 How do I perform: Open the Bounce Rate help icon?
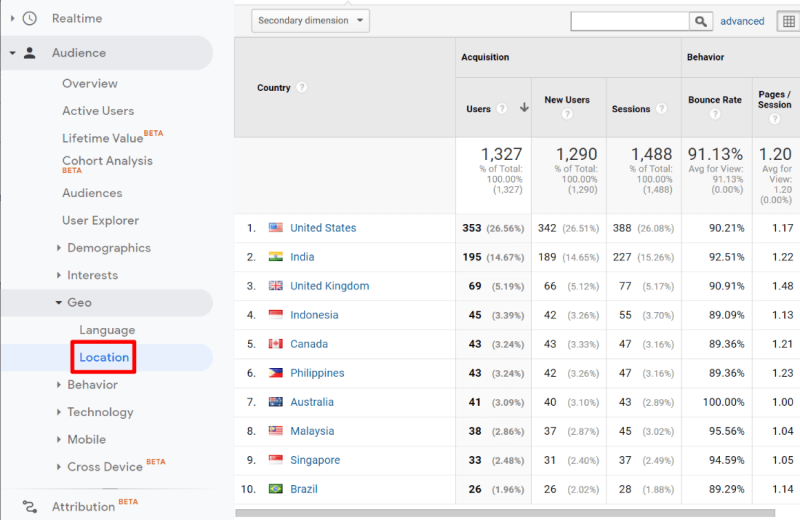(x=715, y=114)
